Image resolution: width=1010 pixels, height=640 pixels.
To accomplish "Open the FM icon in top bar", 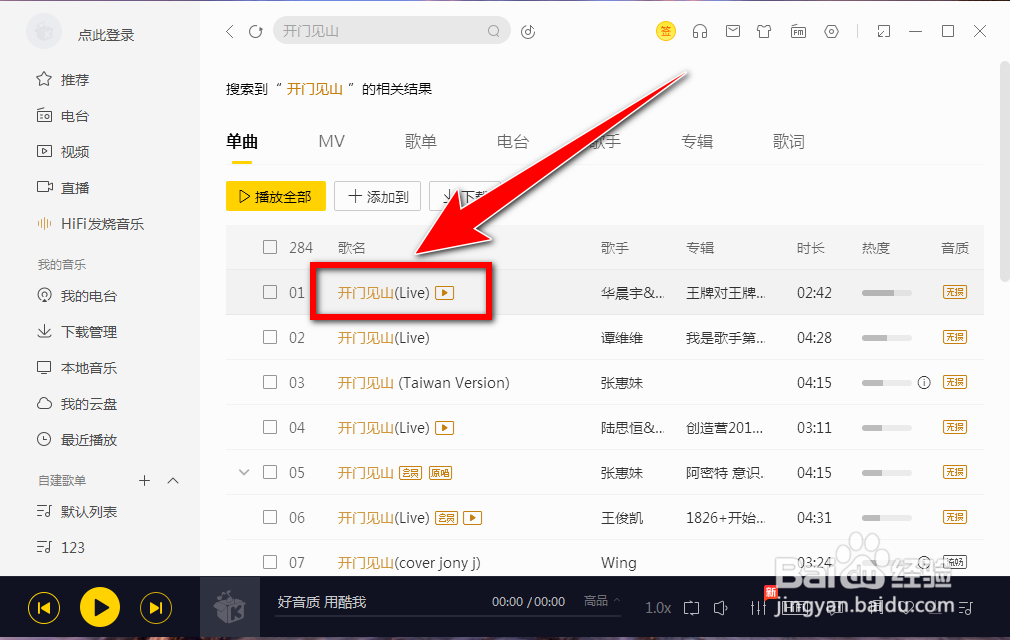I will click(798, 31).
